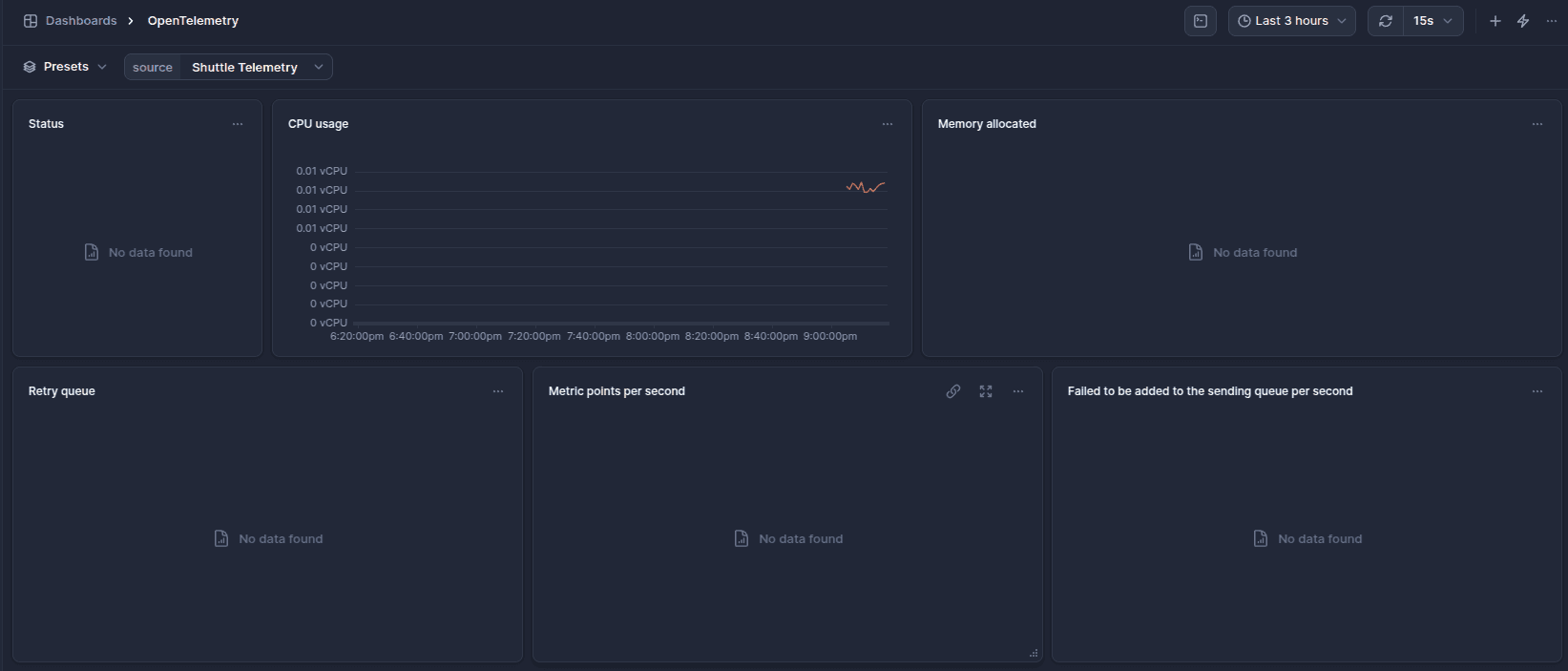Open options menu for Retry queue panel
Viewport: 1568px width, 671px height.
(498, 391)
